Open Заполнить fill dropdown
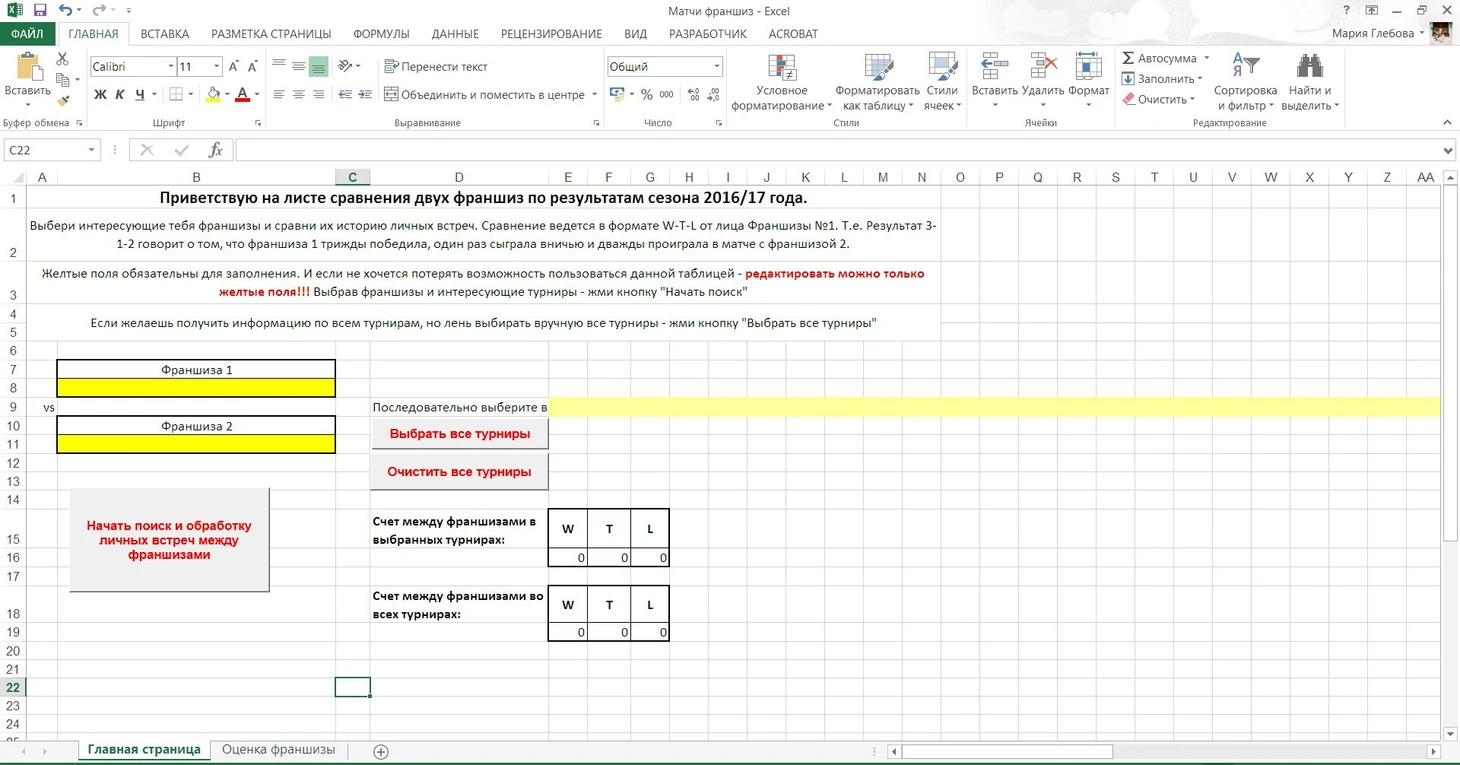The height and width of the screenshot is (765, 1460). pyautogui.click(x=1162, y=78)
